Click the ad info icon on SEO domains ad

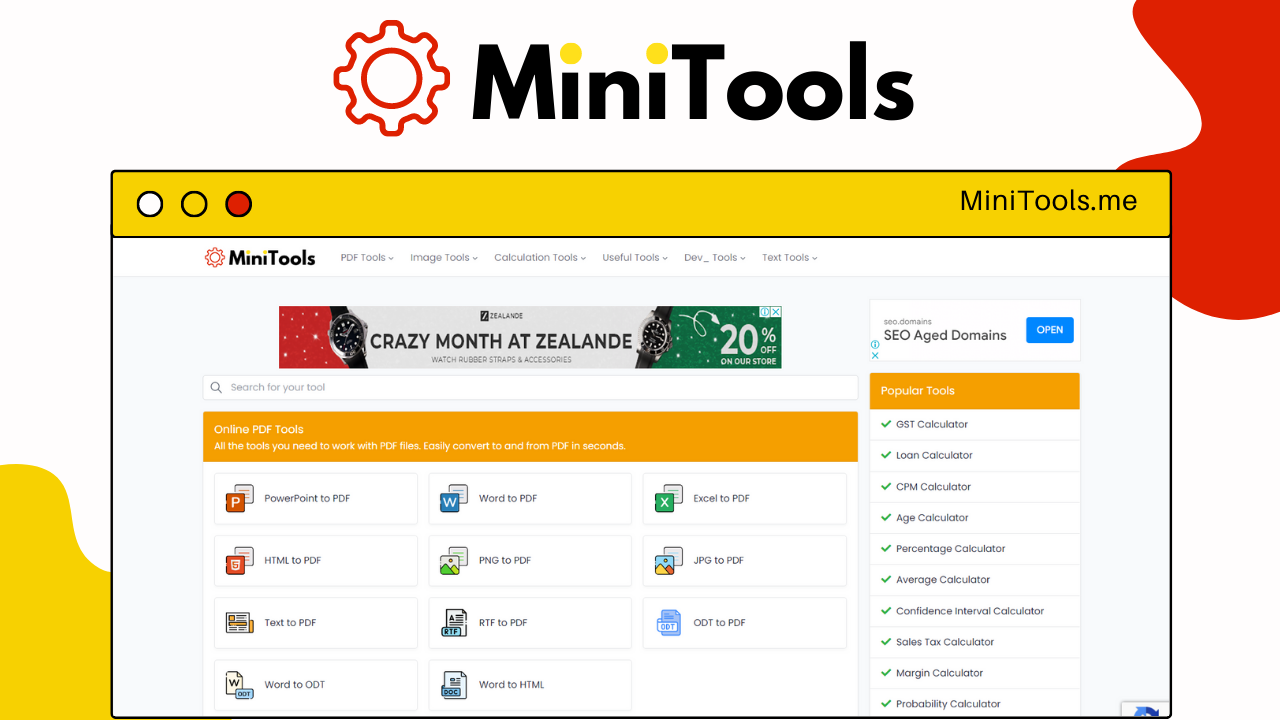[x=875, y=344]
